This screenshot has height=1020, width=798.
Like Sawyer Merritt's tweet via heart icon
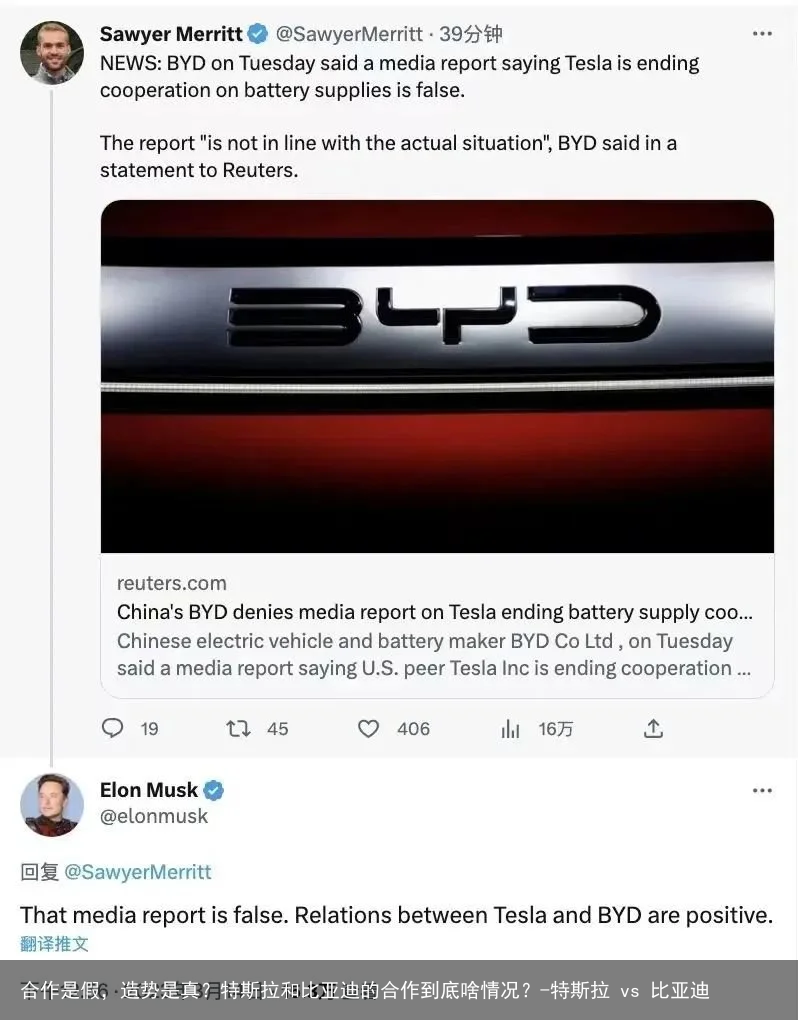pyautogui.click(x=369, y=729)
